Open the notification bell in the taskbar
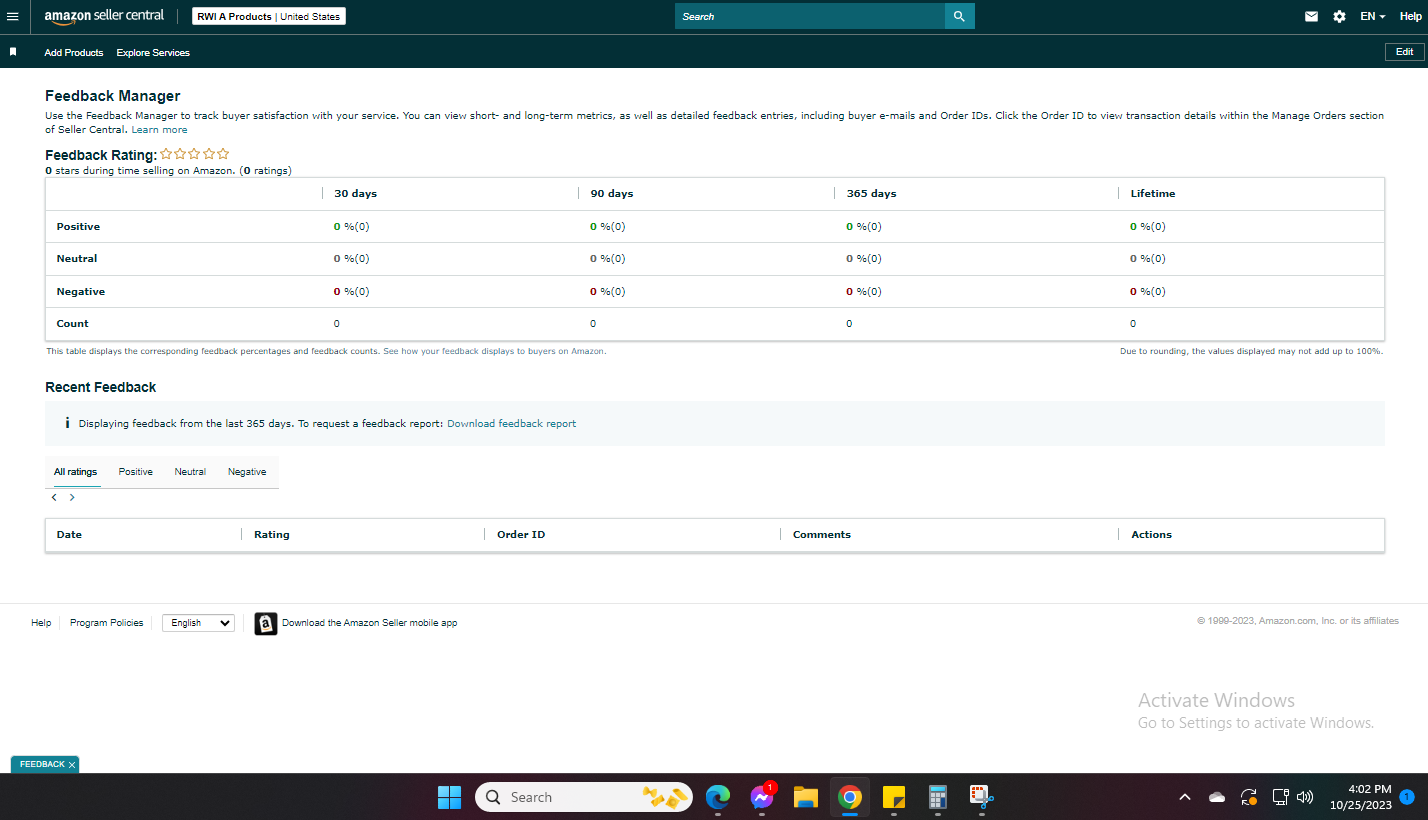The width and height of the screenshot is (1428, 820). point(1407,797)
